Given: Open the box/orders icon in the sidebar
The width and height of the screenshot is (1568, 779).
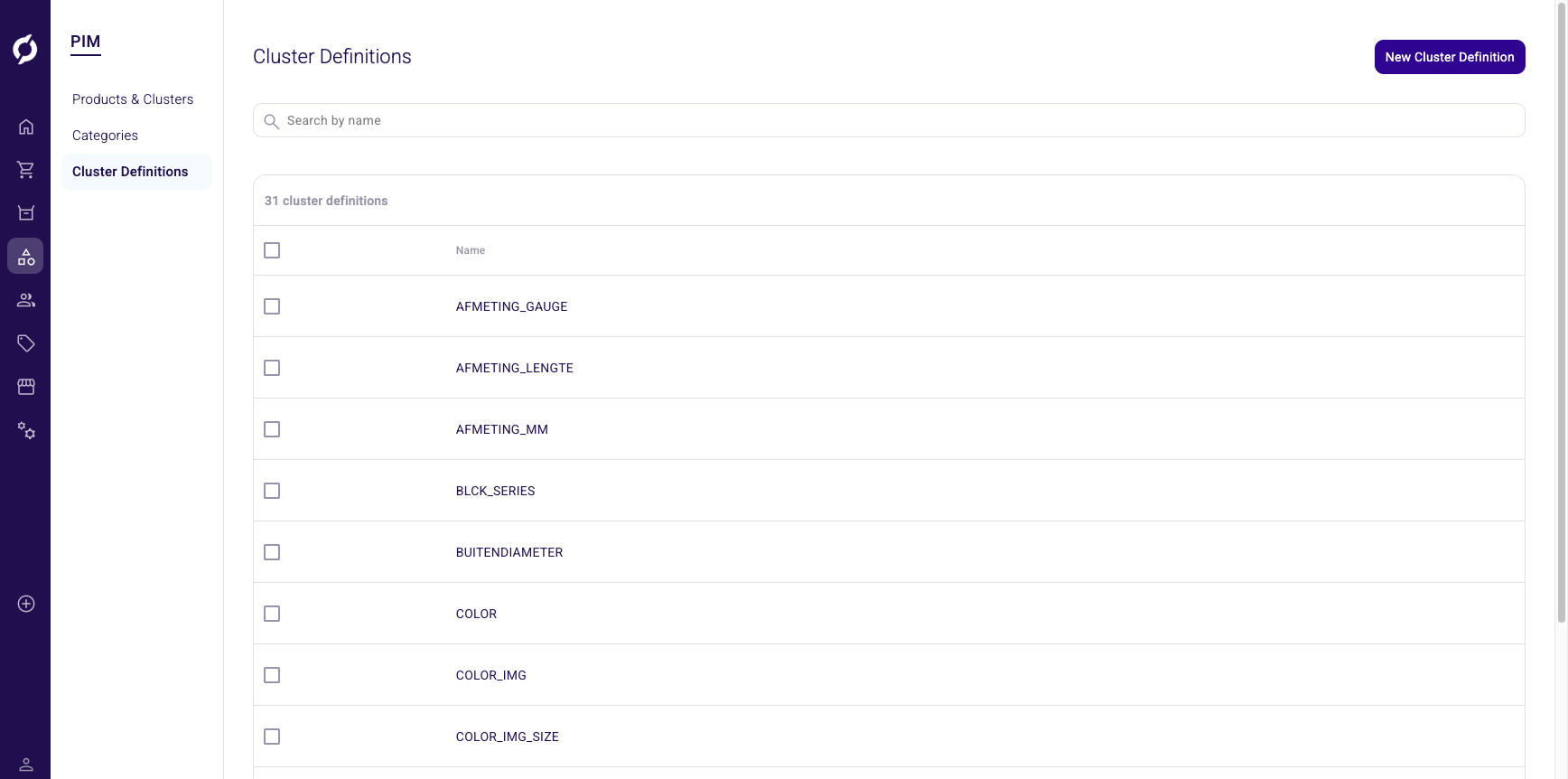Looking at the screenshot, I should [26, 213].
